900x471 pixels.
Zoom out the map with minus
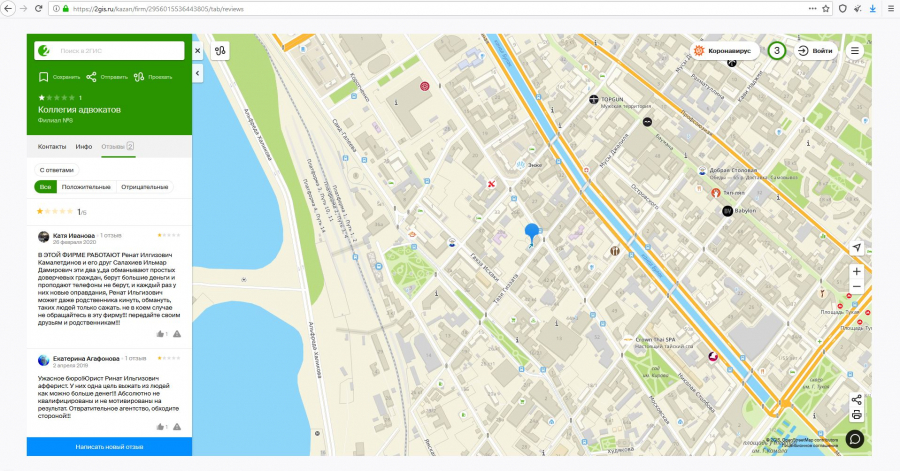856,287
